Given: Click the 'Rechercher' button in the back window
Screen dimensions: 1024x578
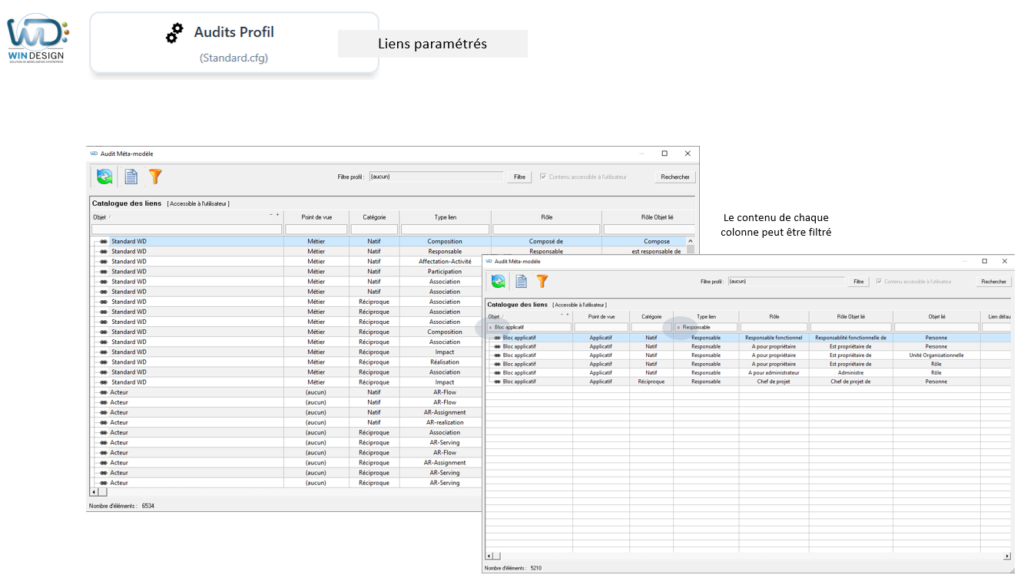Looking at the screenshot, I should click(675, 176).
